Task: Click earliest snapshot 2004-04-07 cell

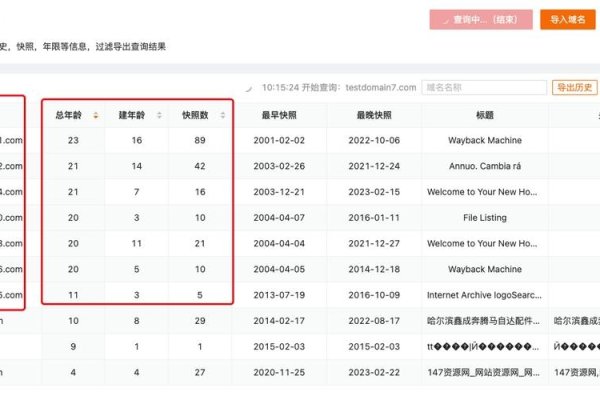Action: [279, 218]
